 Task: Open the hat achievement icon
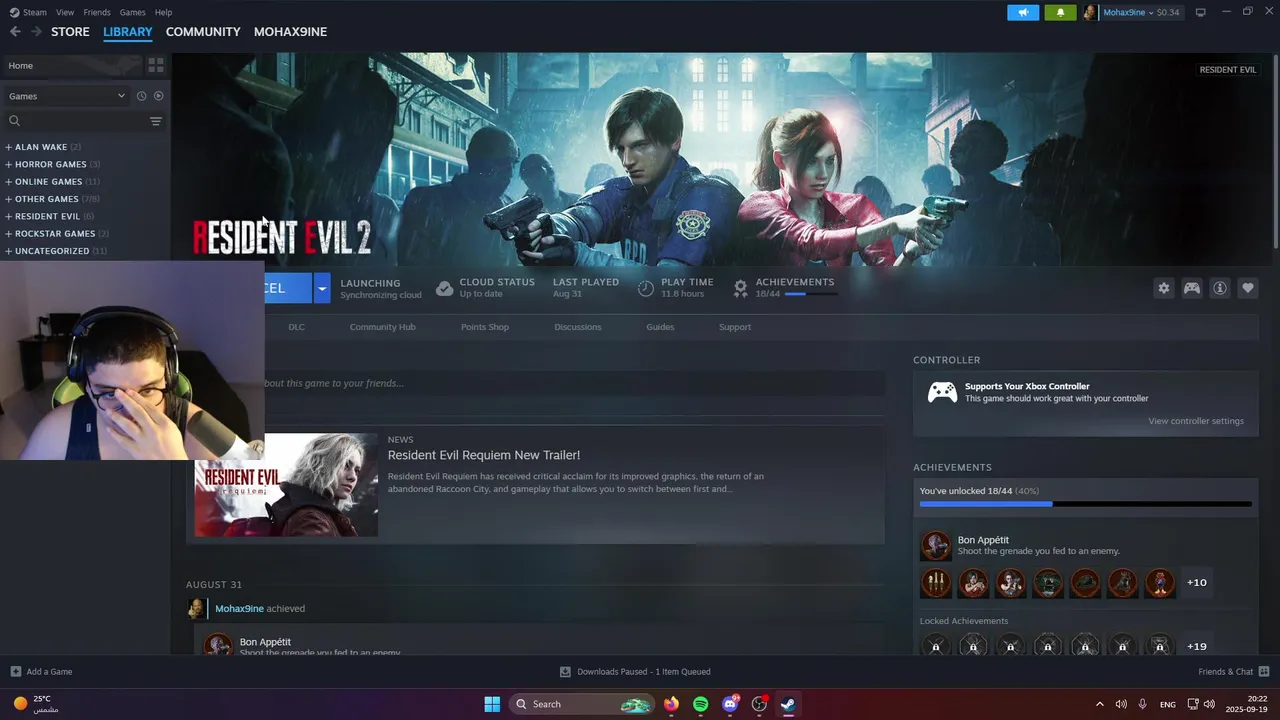pyautogui.click(x=1085, y=582)
